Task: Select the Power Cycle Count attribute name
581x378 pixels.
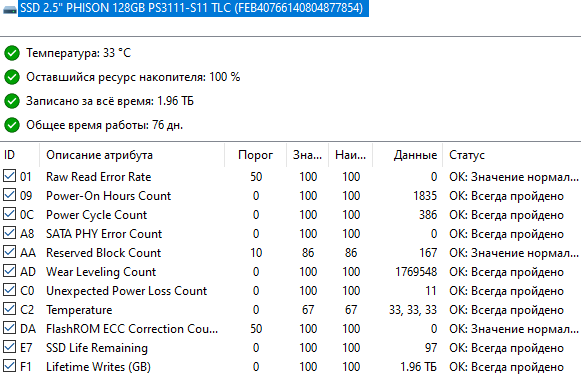Action: [x=96, y=215]
